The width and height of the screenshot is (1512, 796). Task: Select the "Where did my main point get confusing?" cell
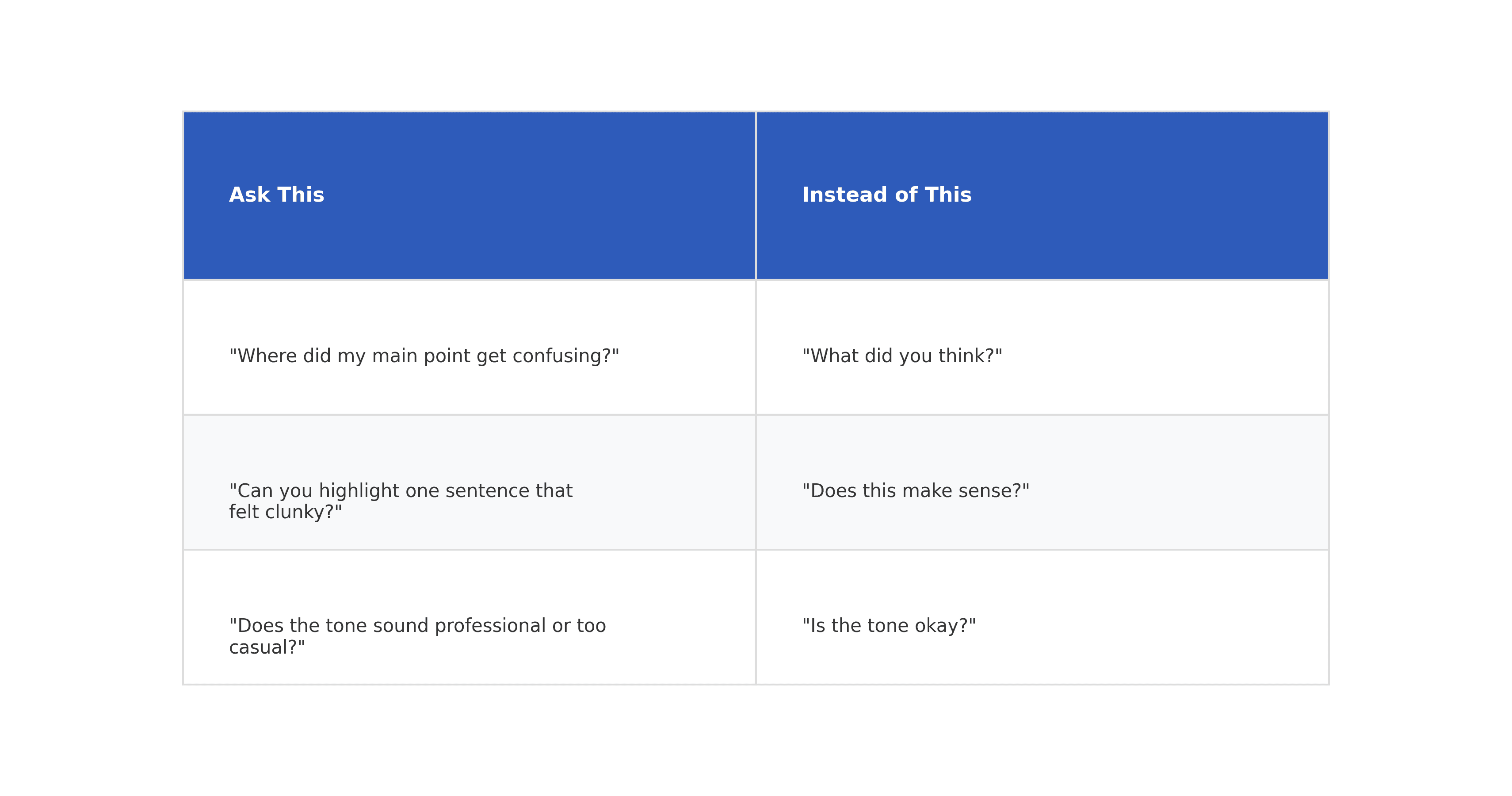tap(424, 356)
